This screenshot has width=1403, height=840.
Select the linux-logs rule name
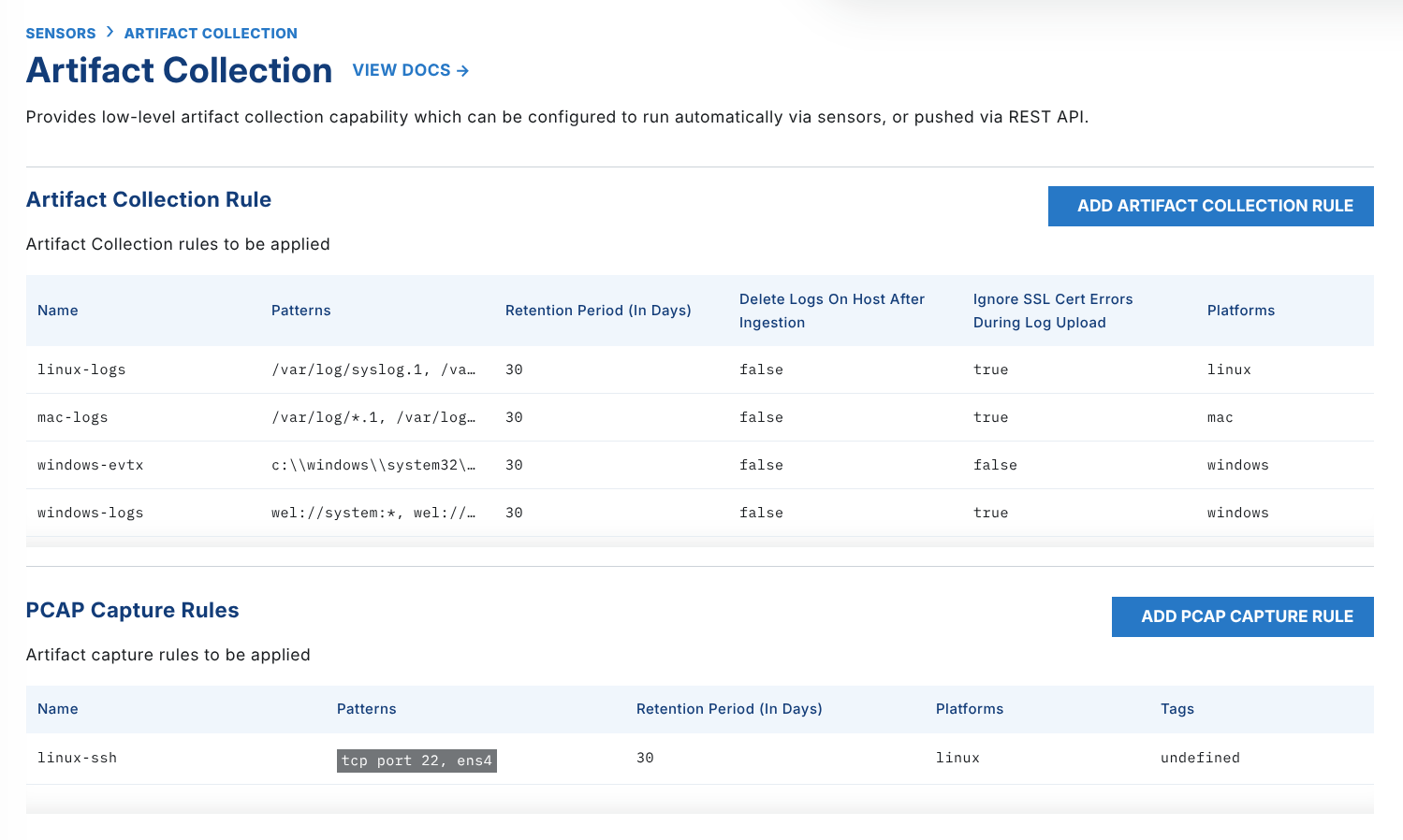81,369
